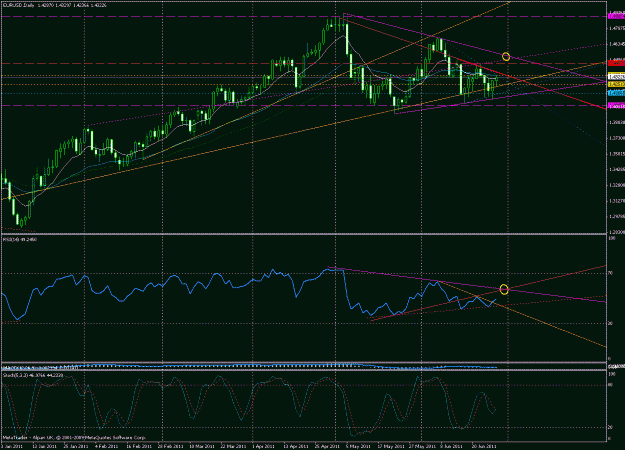Click the yellow circle marker on the price chart
Screen dimensions: 625x450
[506, 57]
